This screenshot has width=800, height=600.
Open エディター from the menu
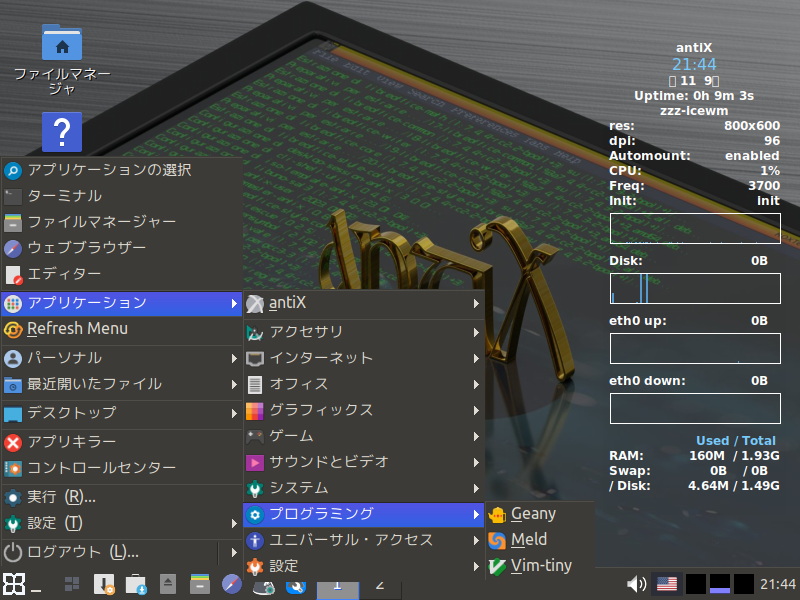coord(121,274)
